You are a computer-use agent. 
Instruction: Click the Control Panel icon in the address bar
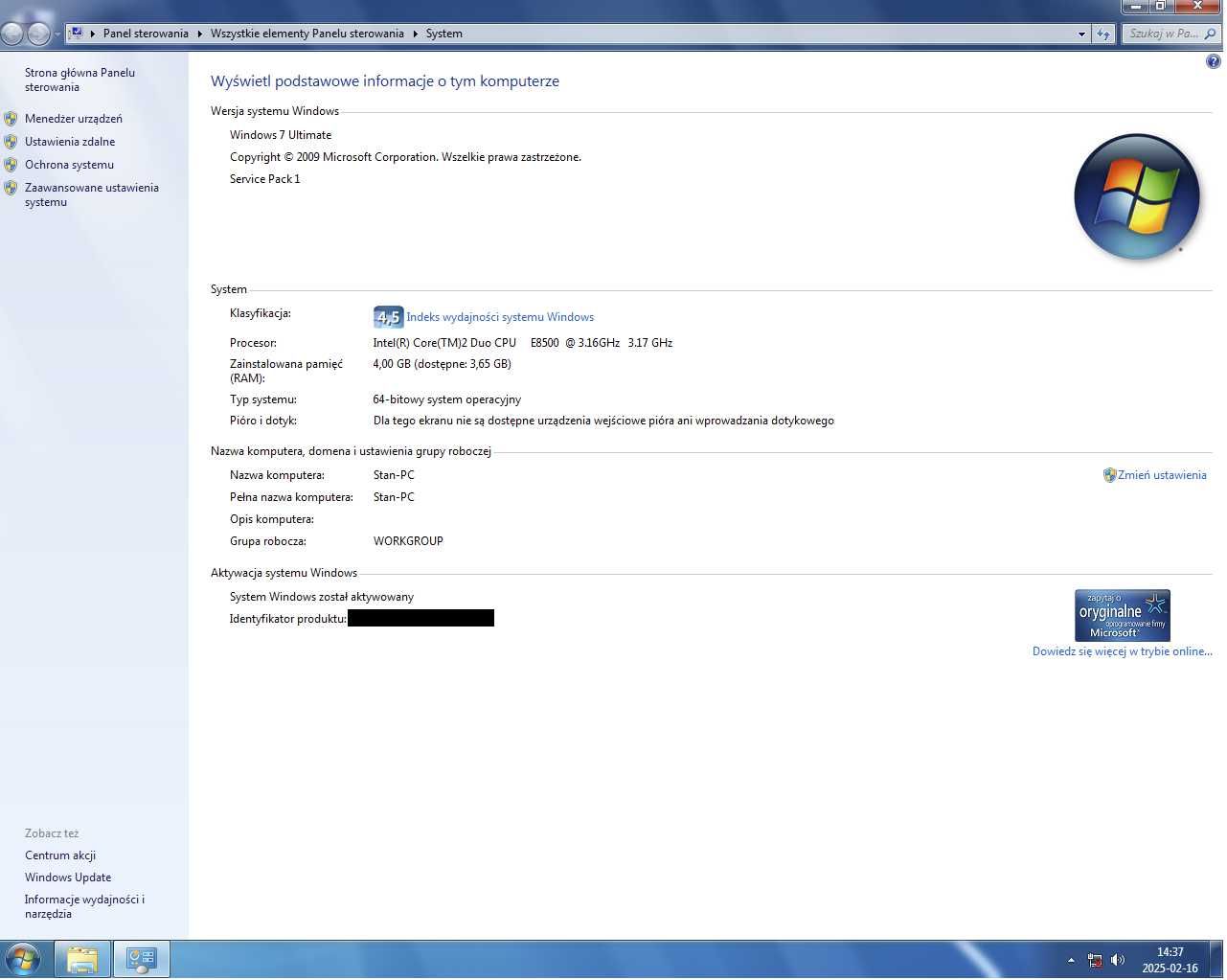tap(77, 33)
